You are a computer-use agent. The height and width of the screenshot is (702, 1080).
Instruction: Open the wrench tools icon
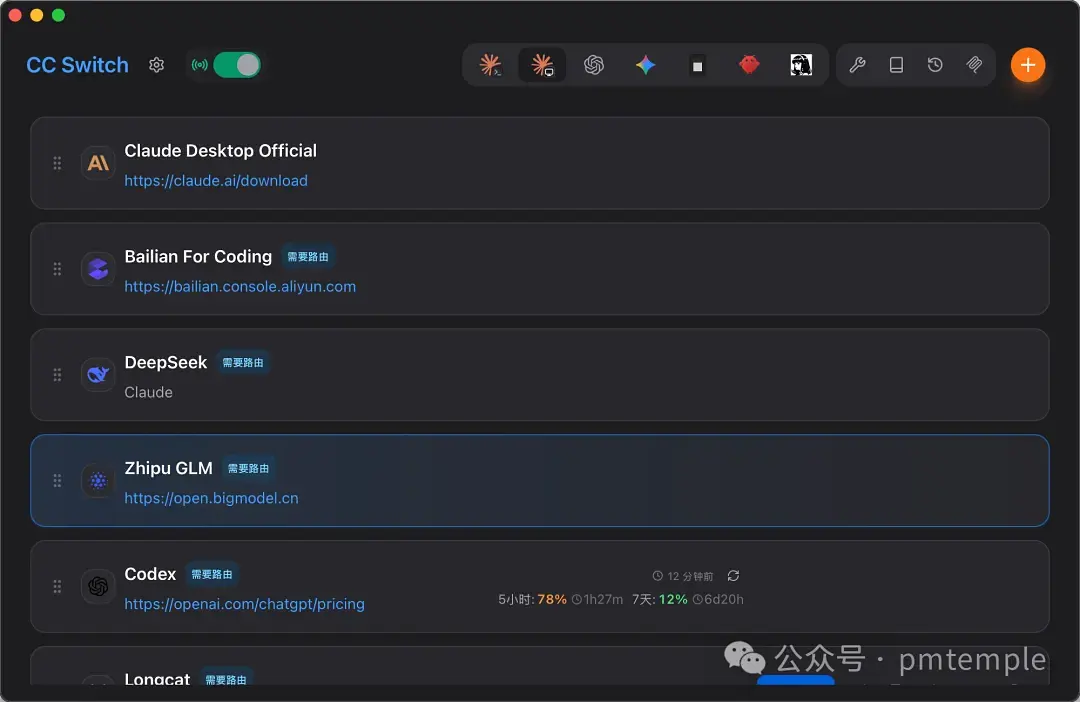[858, 65]
